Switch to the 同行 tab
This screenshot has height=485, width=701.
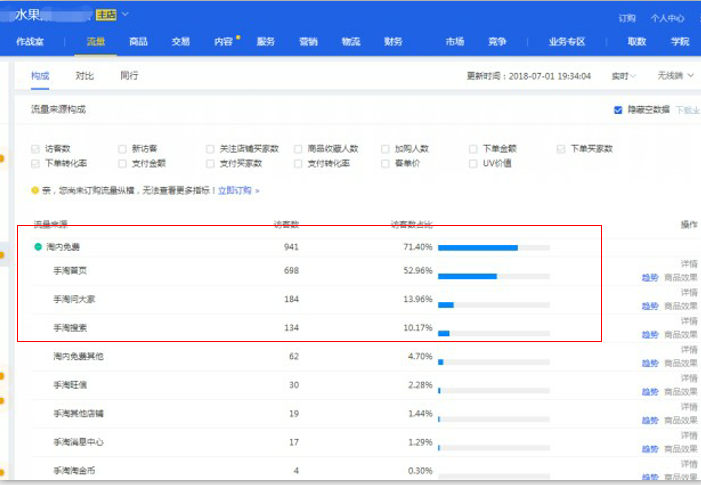129,76
